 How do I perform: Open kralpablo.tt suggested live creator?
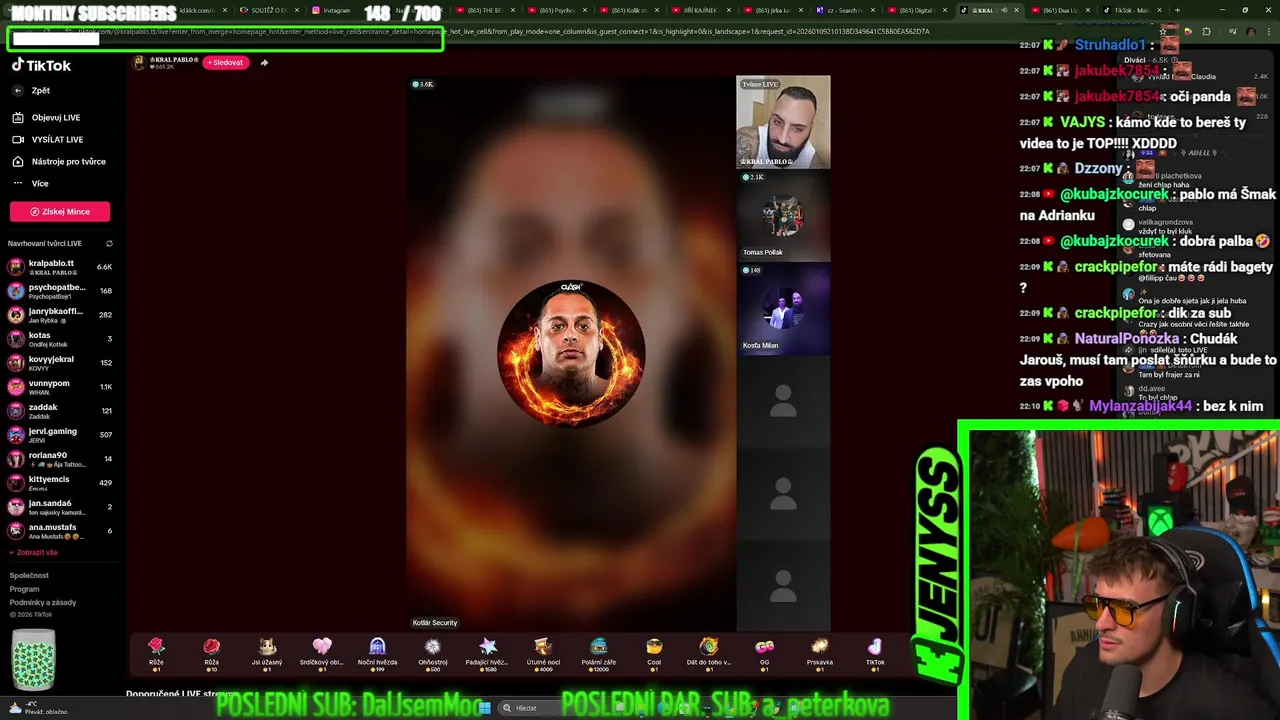60,267
